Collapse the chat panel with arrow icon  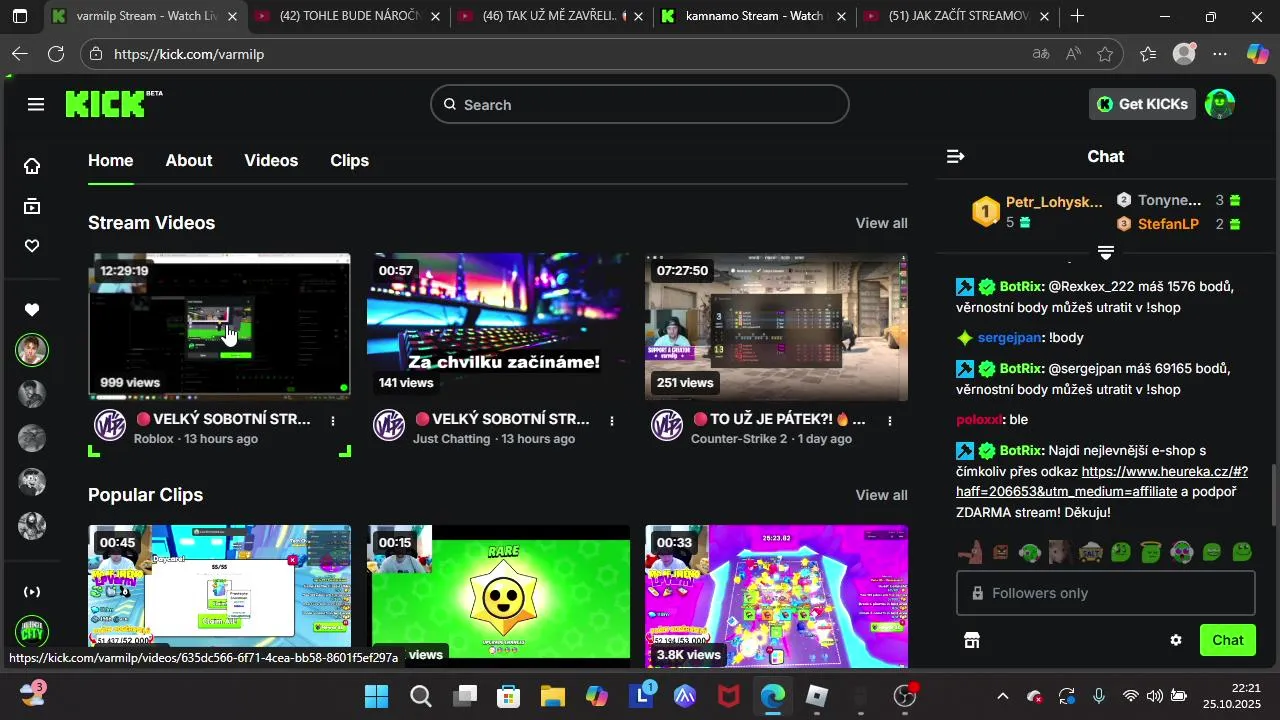click(955, 156)
